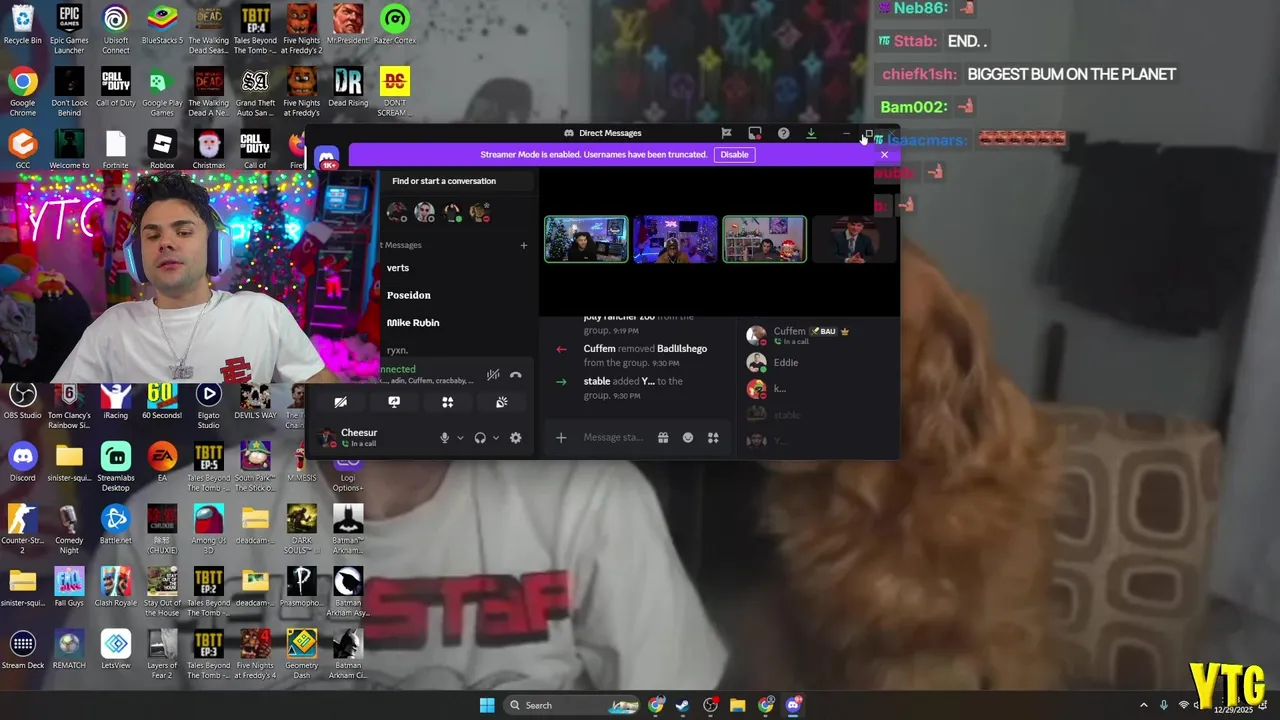Open the Discord emoji picker
The width and height of the screenshot is (1280, 720).
pyautogui.click(x=688, y=438)
